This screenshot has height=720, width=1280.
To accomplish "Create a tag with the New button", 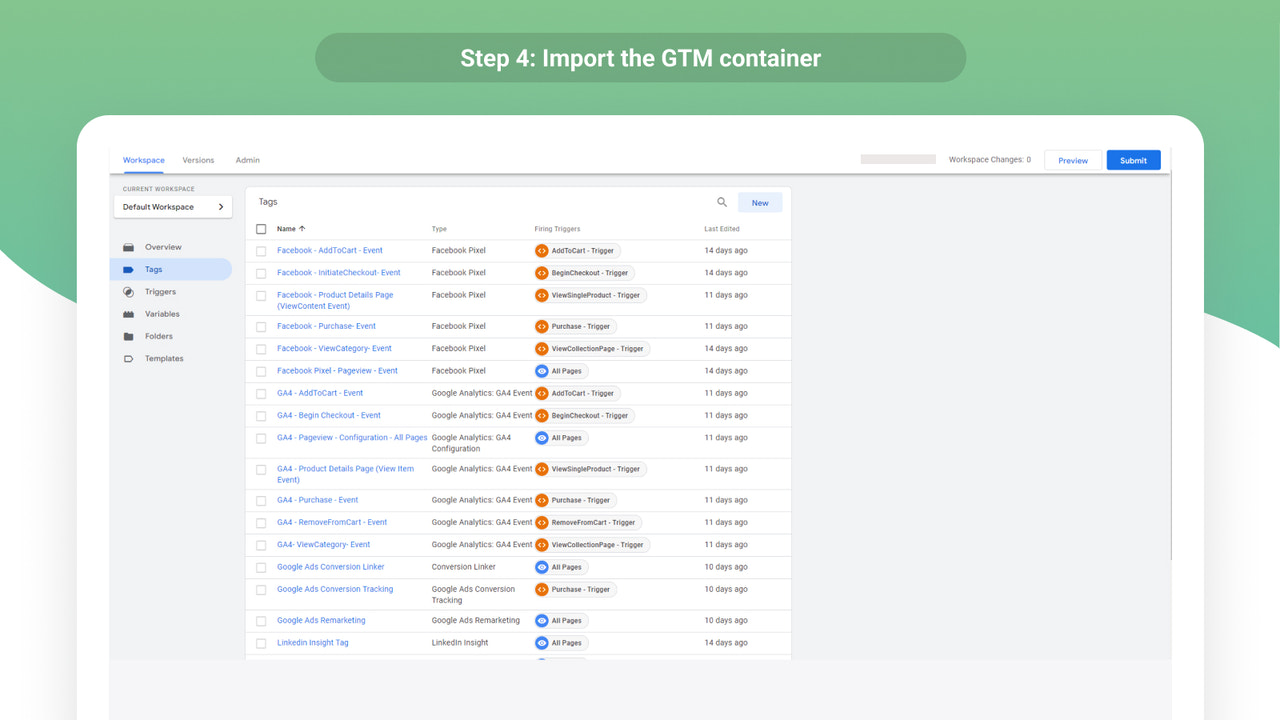I will (760, 201).
